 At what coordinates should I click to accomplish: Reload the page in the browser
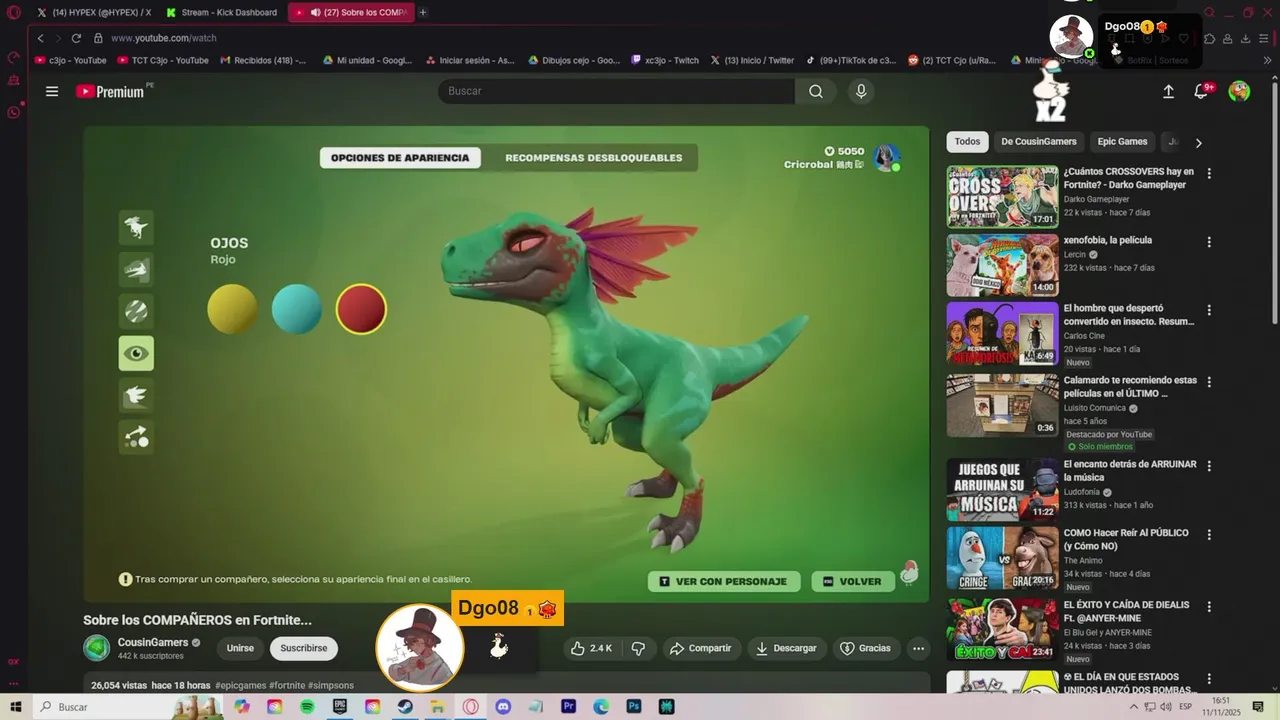[76, 38]
